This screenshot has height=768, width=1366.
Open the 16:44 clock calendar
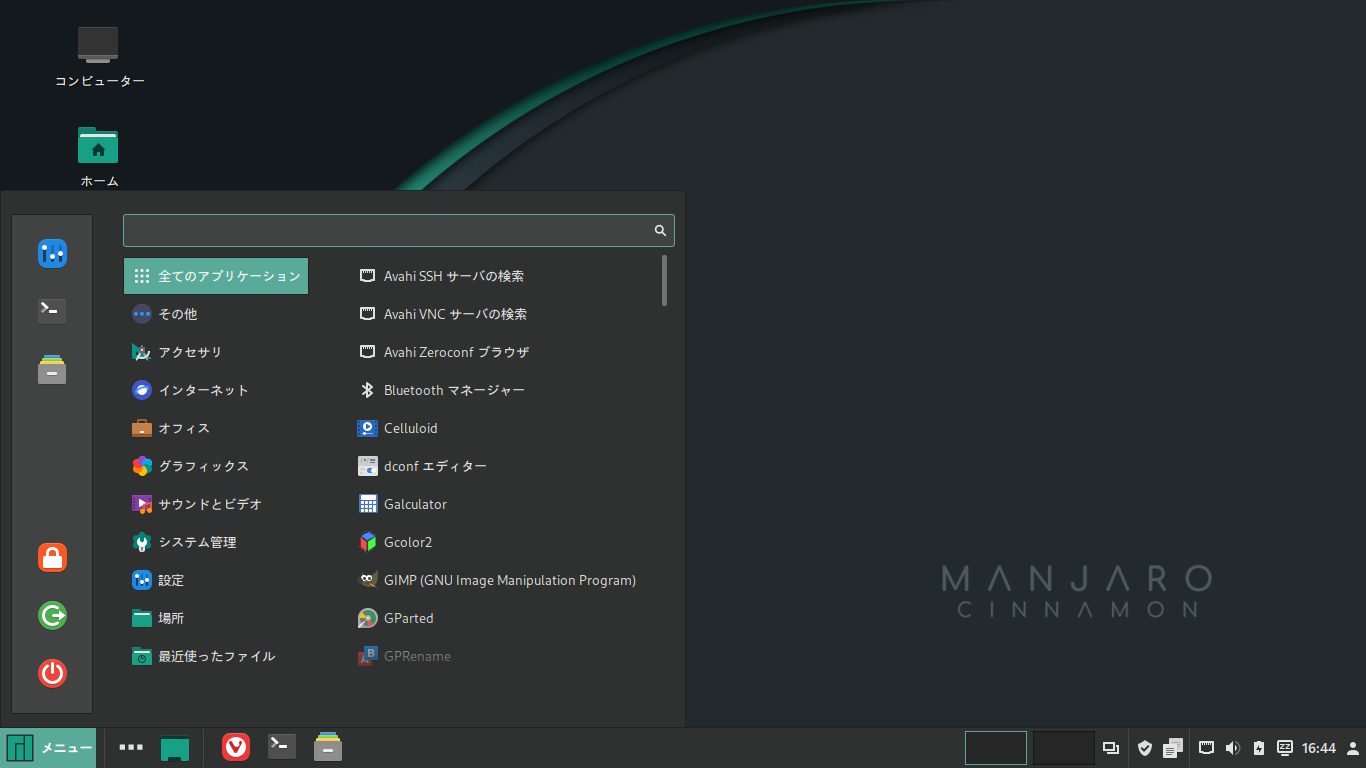pos(1319,748)
